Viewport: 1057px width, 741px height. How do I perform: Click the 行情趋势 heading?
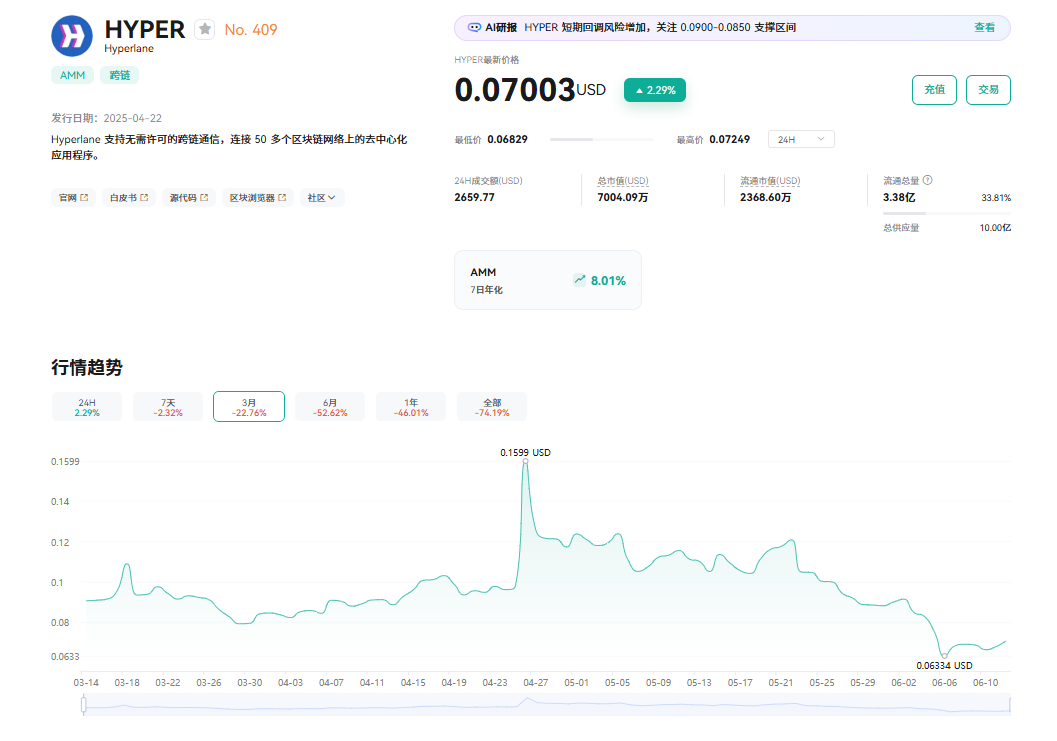pyautogui.click(x=87, y=367)
